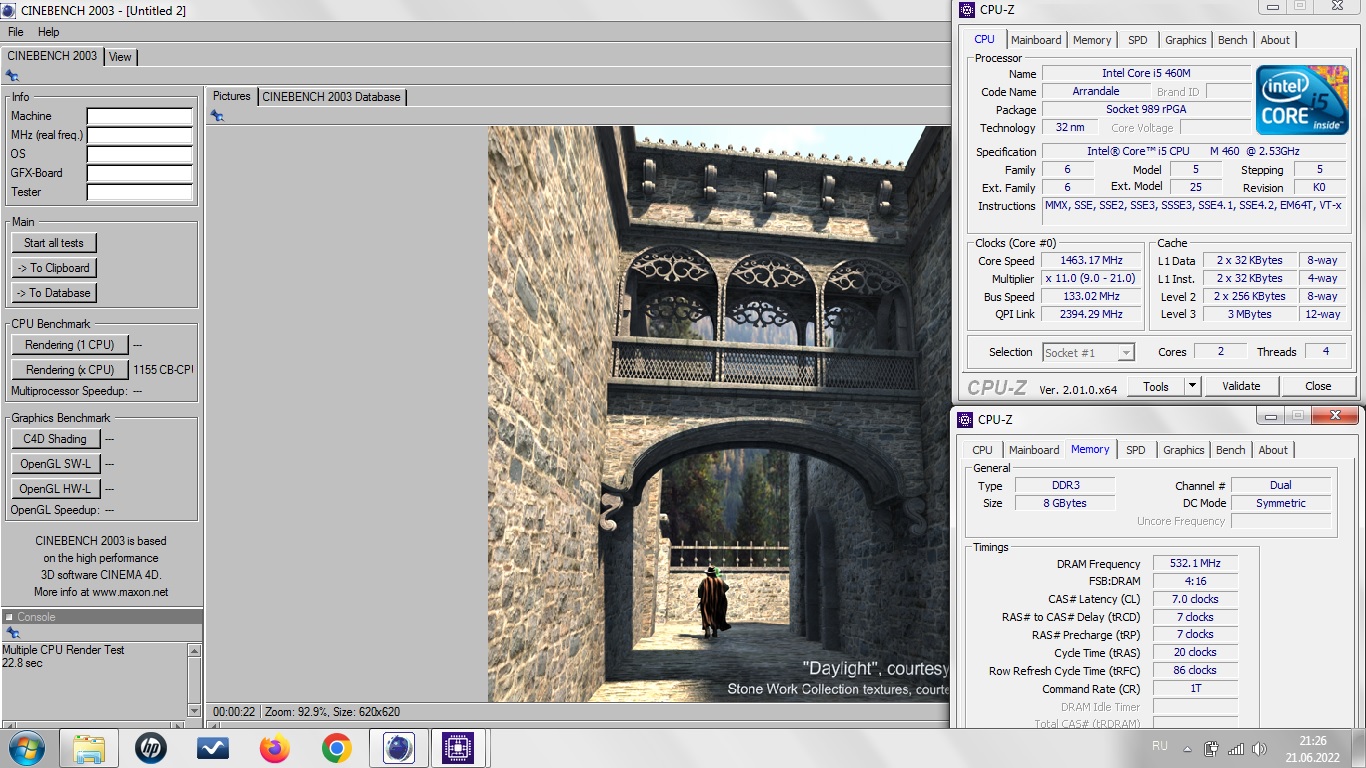The image size is (1366, 768).
Task: Open the Bench tab in lower CPU-Z window
Action: click(x=1231, y=450)
